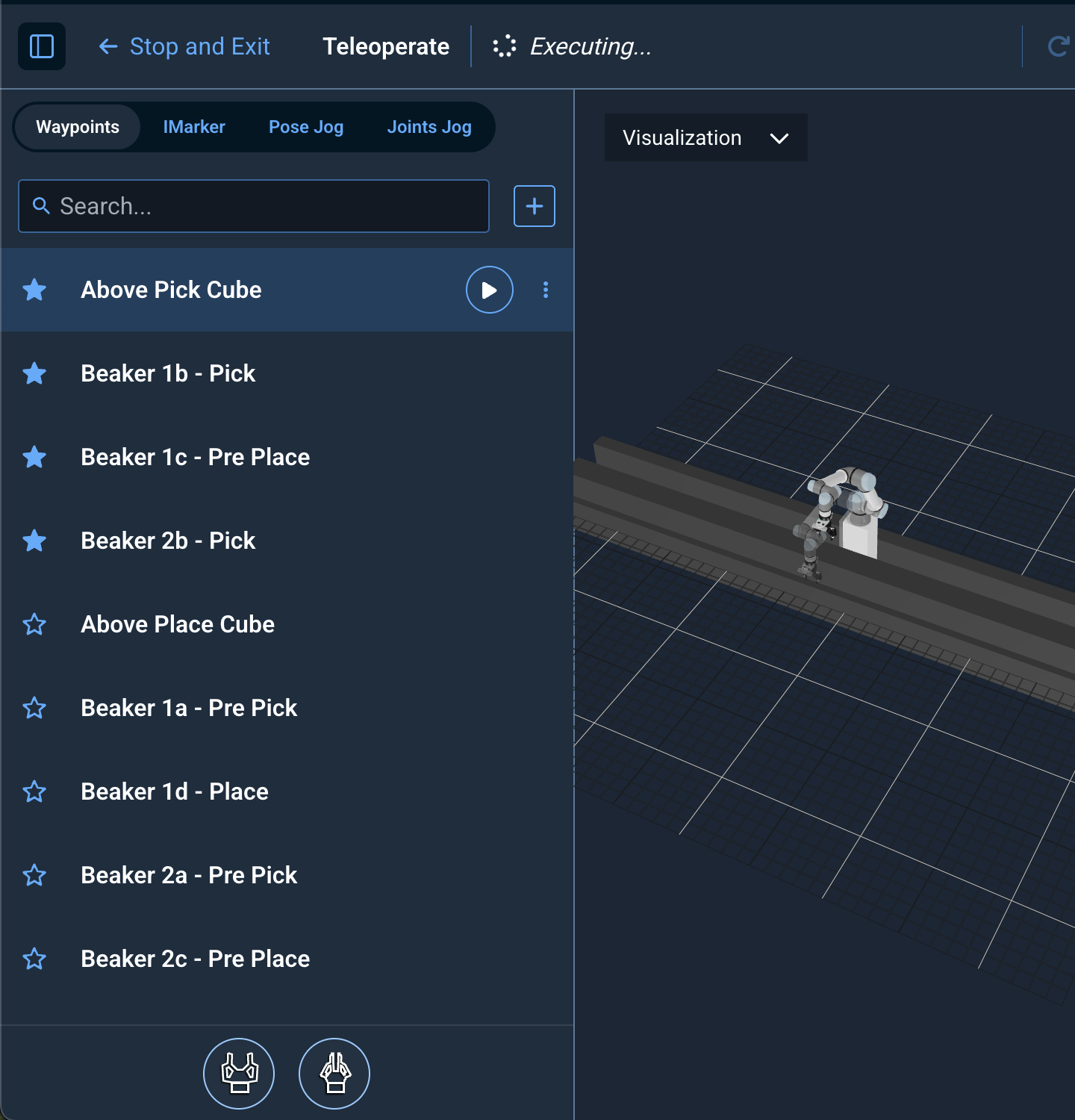Toggle the sidebar panel icon

click(42, 46)
